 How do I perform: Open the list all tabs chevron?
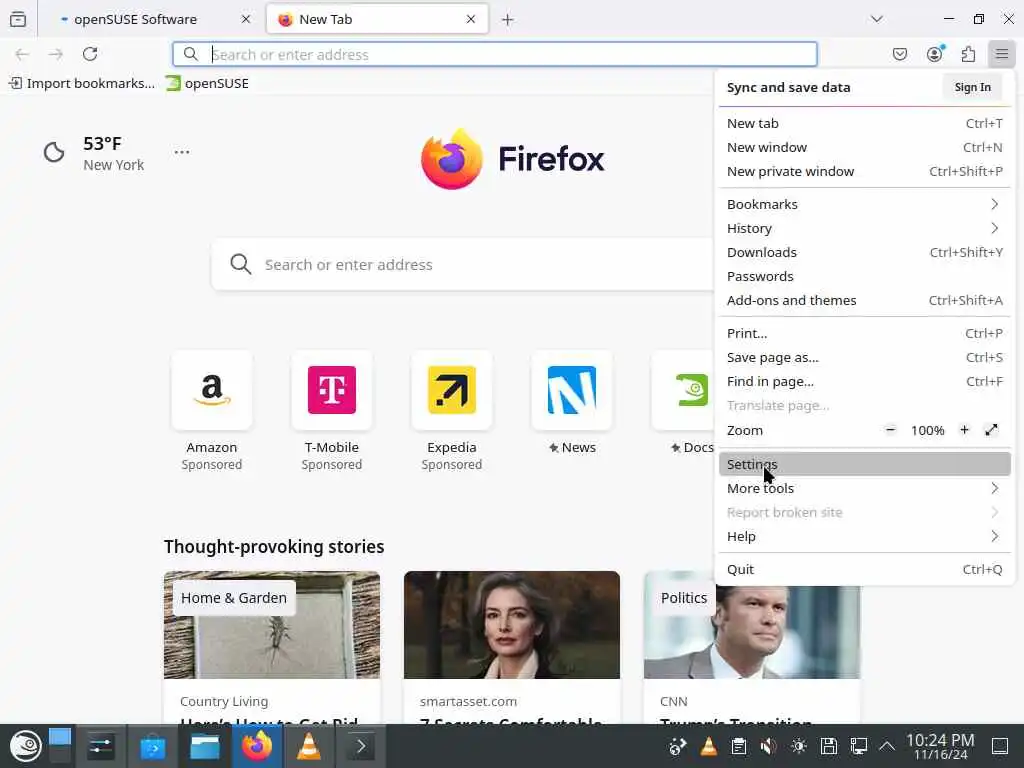(876, 20)
